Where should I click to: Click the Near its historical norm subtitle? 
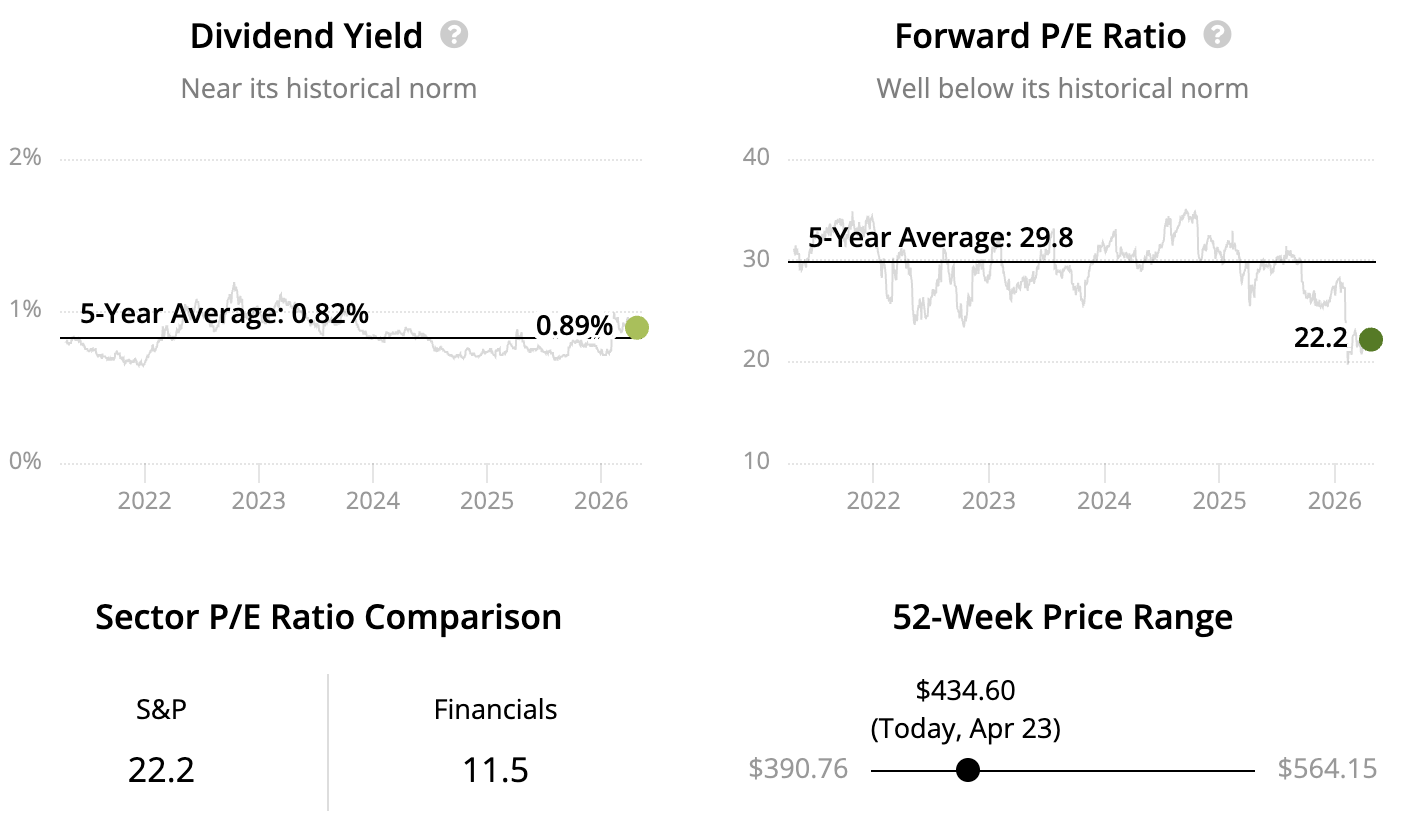328,89
